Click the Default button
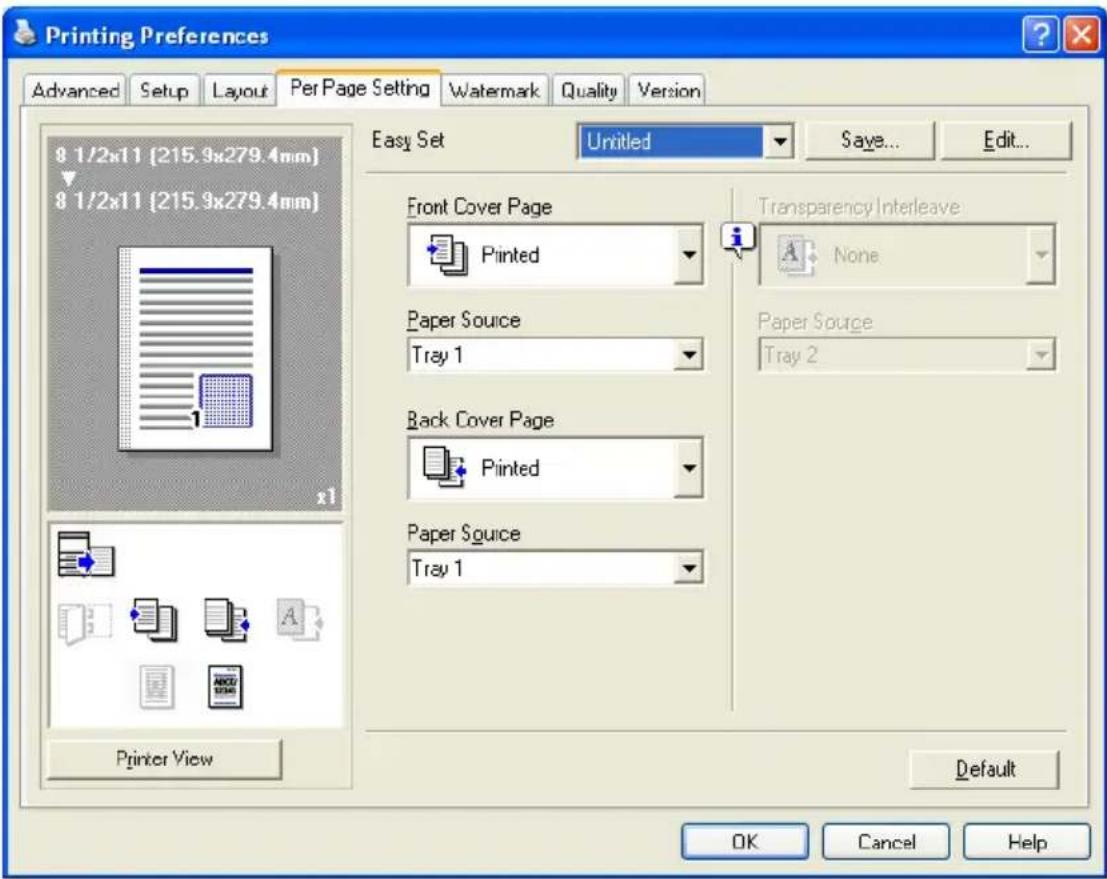Screen dimensions: 1107x879 (985, 769)
